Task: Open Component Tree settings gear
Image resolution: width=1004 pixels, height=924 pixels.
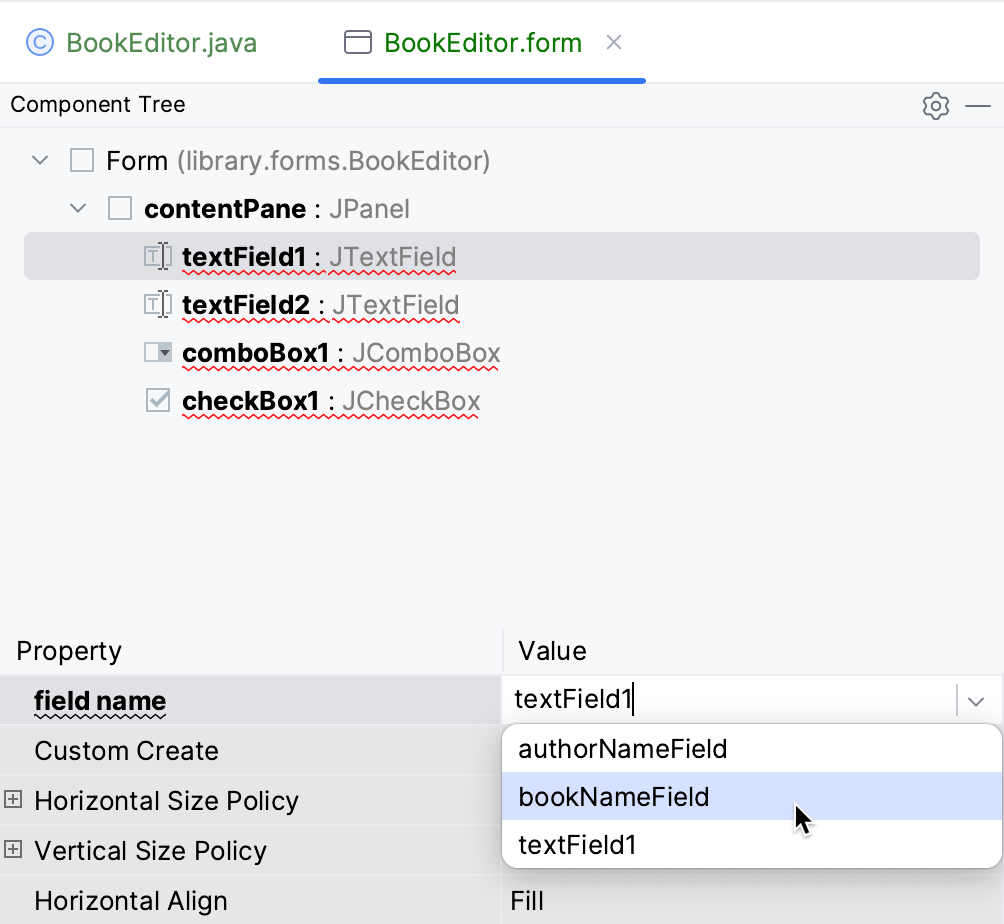Action: (936, 105)
